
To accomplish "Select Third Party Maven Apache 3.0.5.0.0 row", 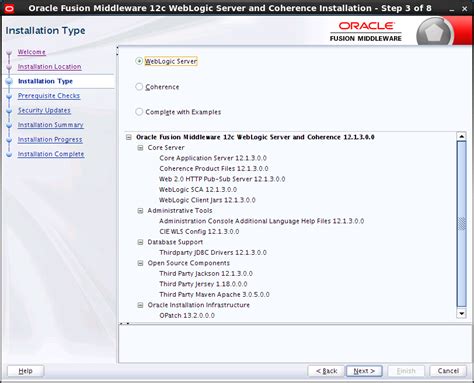I will pos(214,295).
